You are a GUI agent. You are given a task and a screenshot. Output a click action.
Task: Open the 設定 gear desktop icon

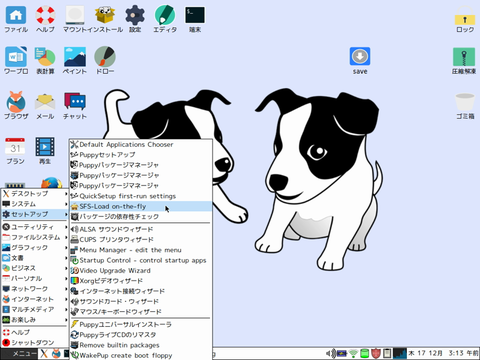pos(135,16)
